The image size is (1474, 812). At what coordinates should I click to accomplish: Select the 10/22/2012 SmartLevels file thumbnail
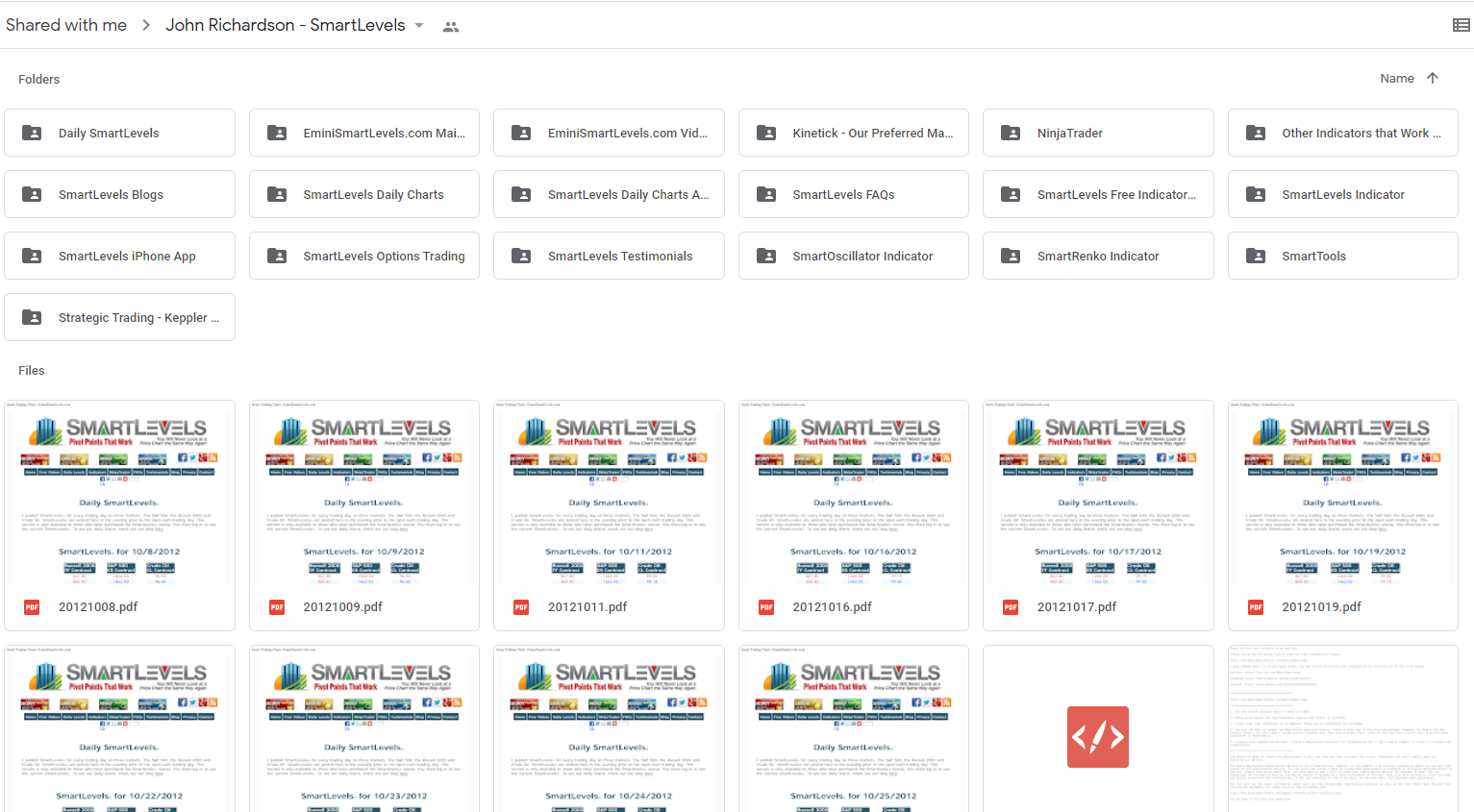[119, 728]
